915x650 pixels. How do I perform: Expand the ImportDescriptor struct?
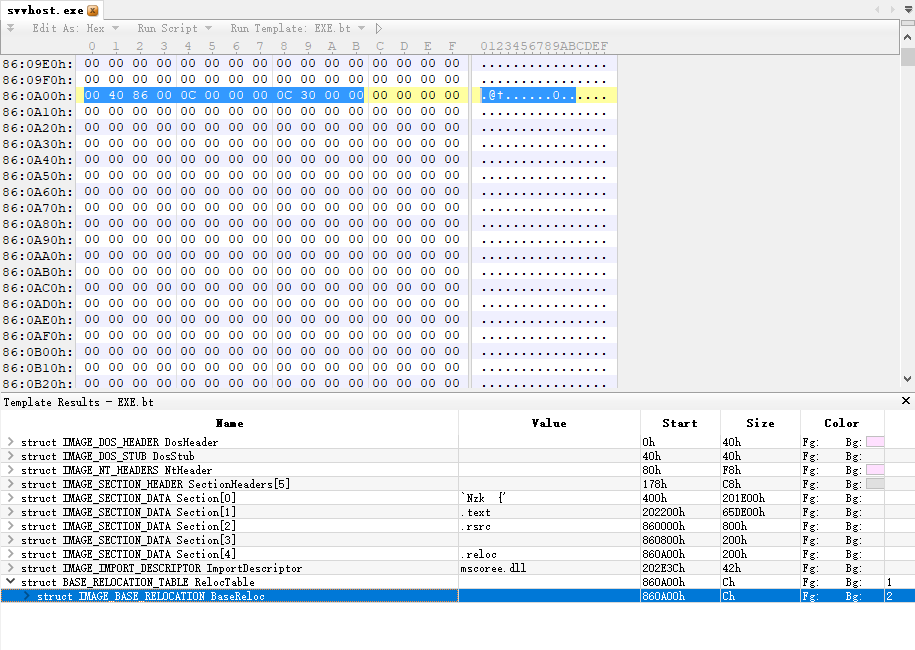11,568
